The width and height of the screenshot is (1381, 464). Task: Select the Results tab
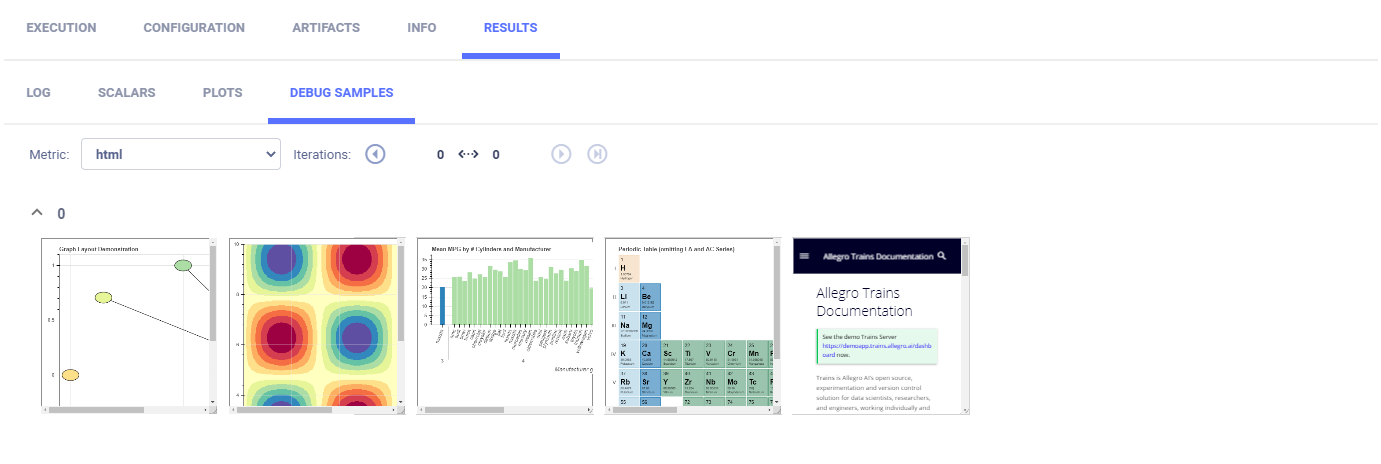pos(510,28)
